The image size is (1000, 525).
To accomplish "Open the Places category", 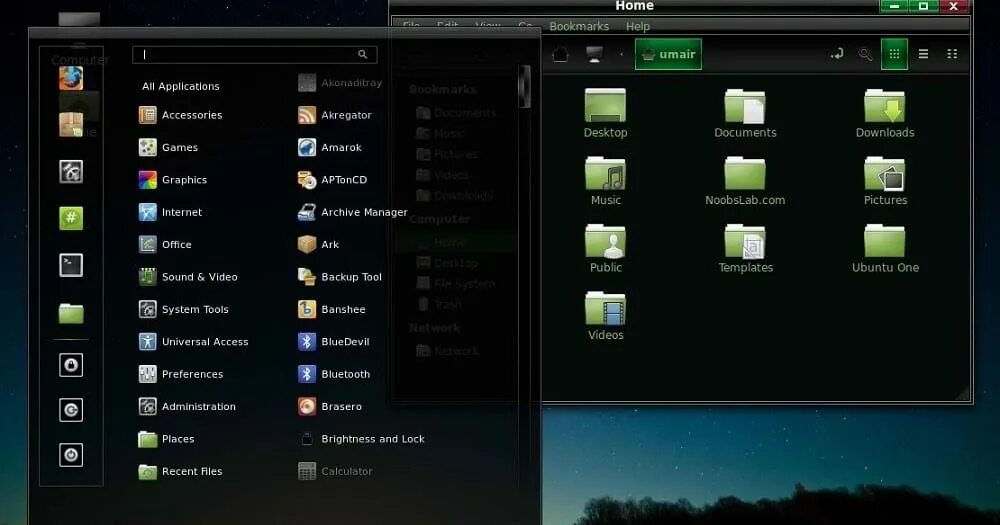I will point(166,439).
